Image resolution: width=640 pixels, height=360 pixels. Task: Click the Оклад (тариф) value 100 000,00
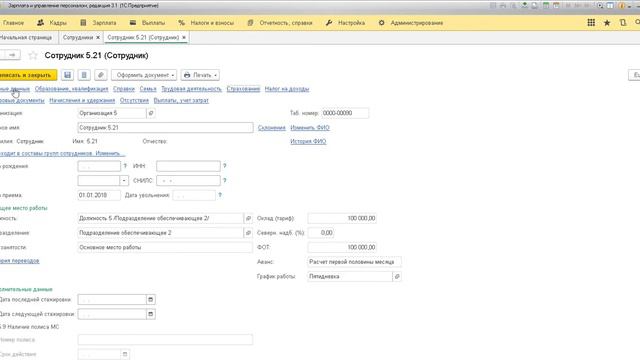(342, 218)
